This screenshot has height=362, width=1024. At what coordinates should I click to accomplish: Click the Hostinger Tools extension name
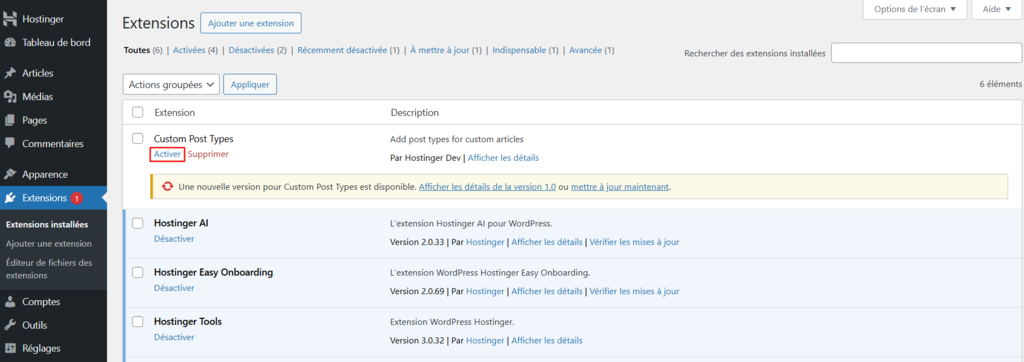188,321
